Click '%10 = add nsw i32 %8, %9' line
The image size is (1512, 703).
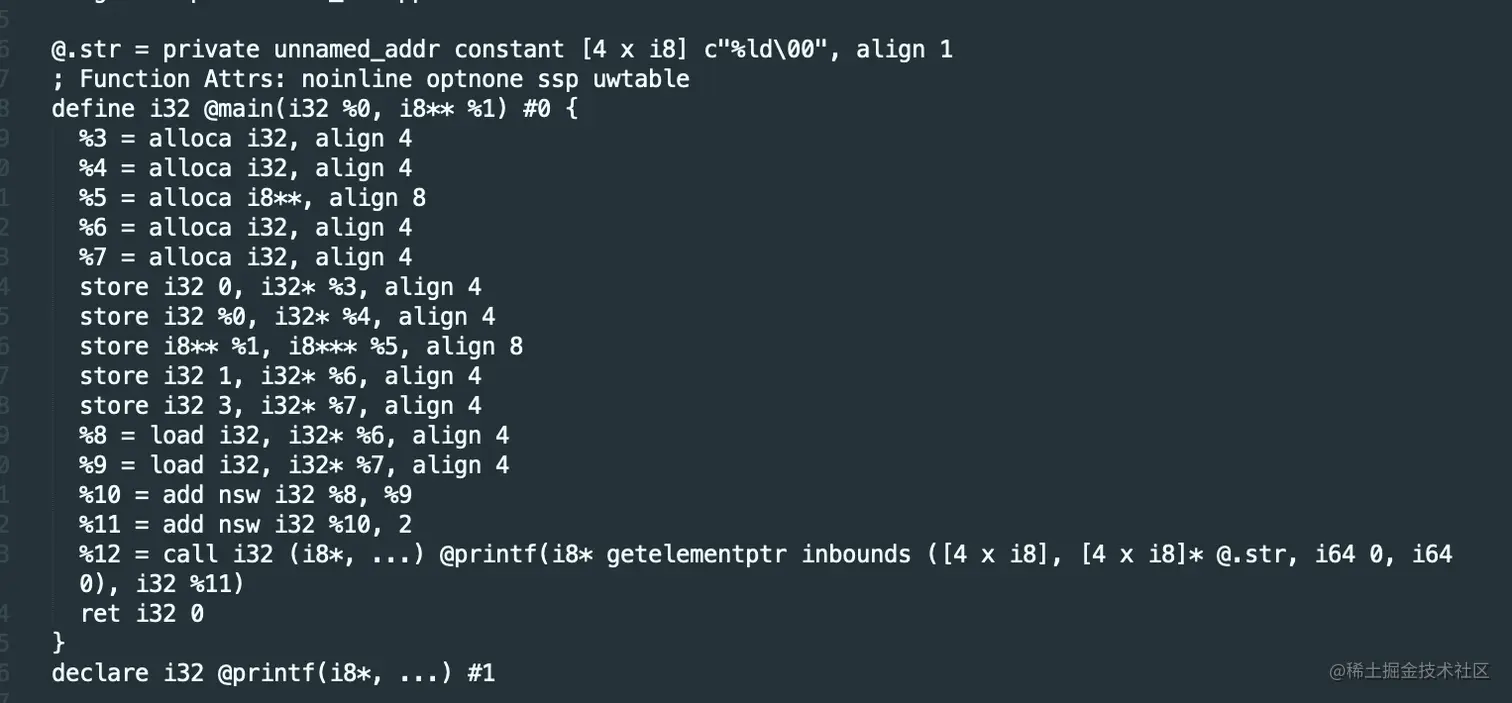(x=246, y=494)
